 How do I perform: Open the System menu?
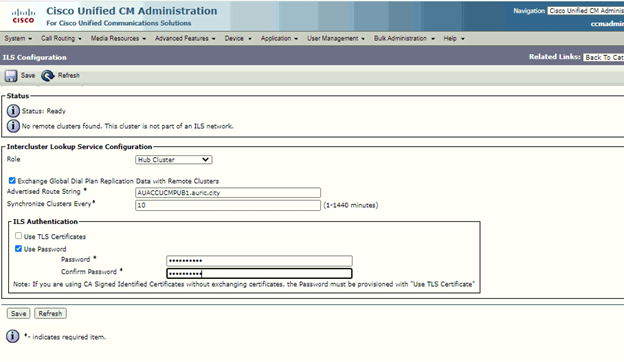[18, 38]
